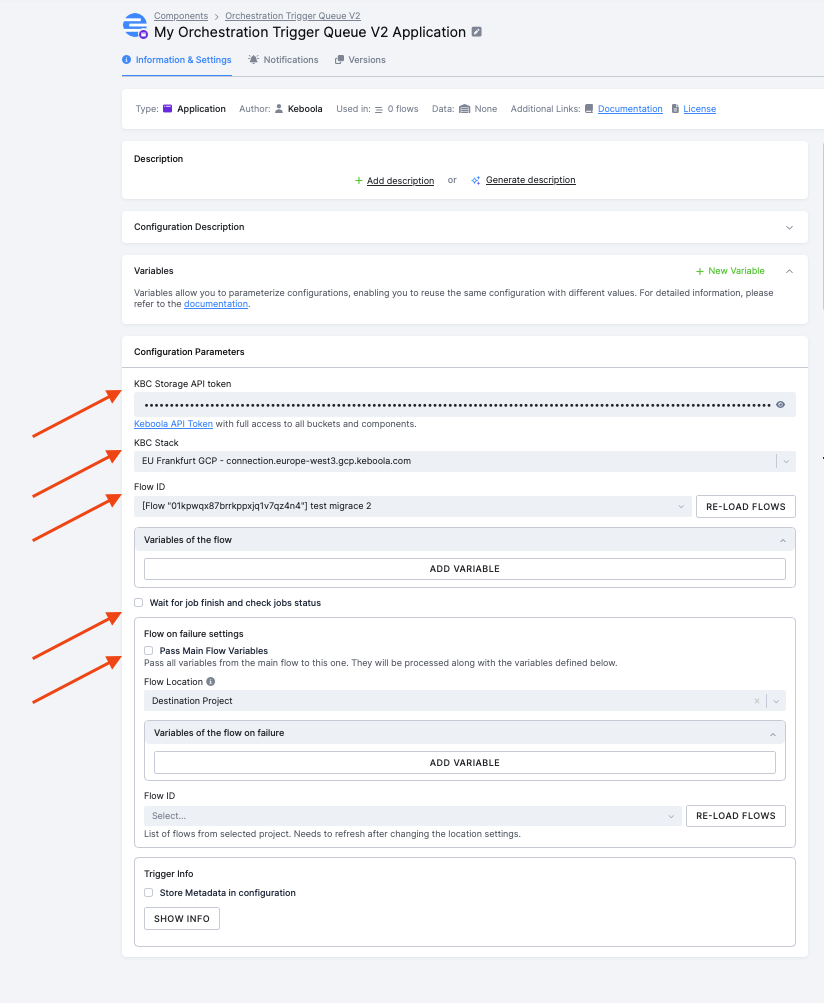824x1003 pixels.
Task: Click the edit name pencil icon beside title
Action: (477, 31)
